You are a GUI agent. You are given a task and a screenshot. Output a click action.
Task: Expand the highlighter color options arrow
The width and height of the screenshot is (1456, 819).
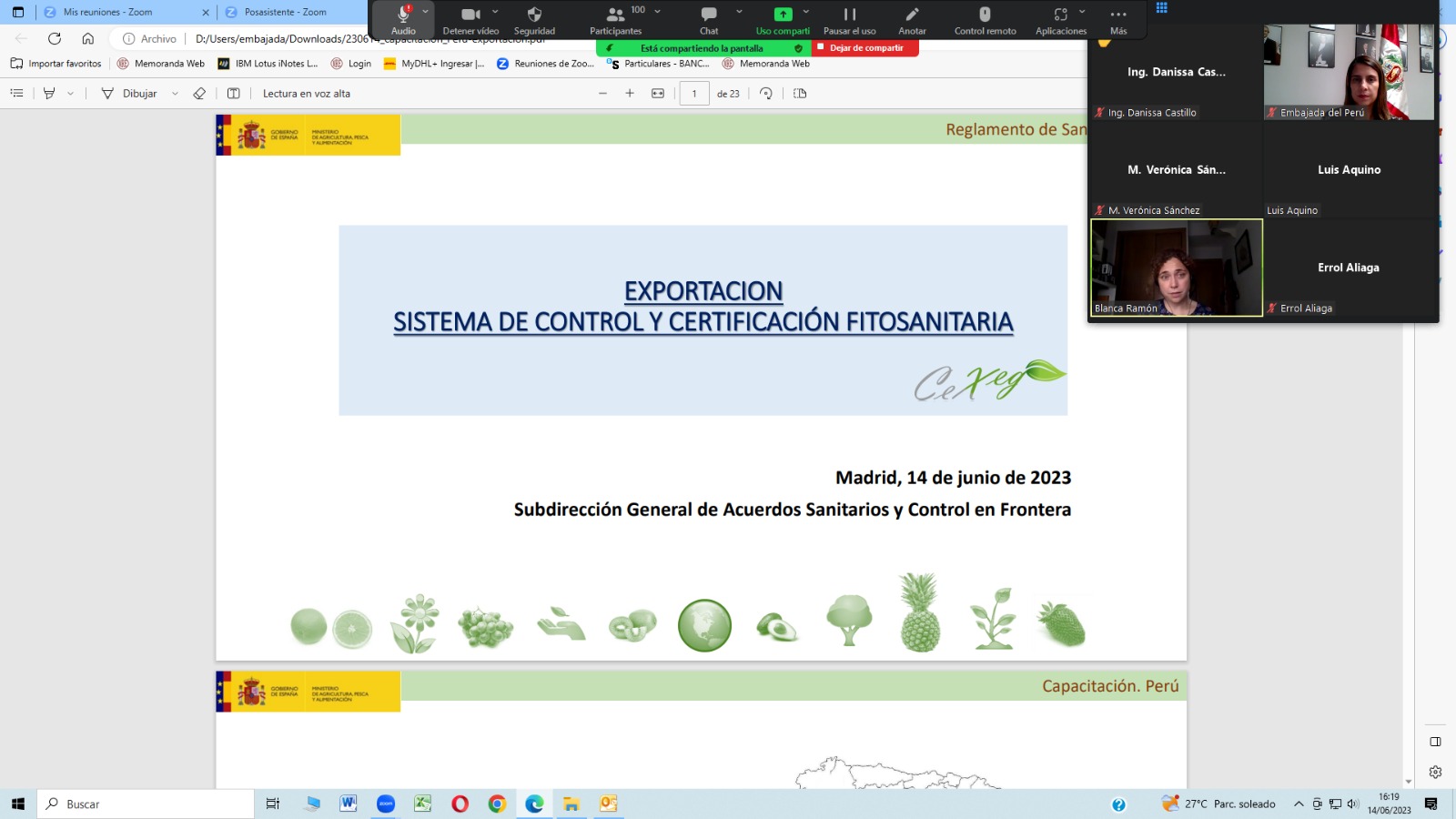point(70,93)
